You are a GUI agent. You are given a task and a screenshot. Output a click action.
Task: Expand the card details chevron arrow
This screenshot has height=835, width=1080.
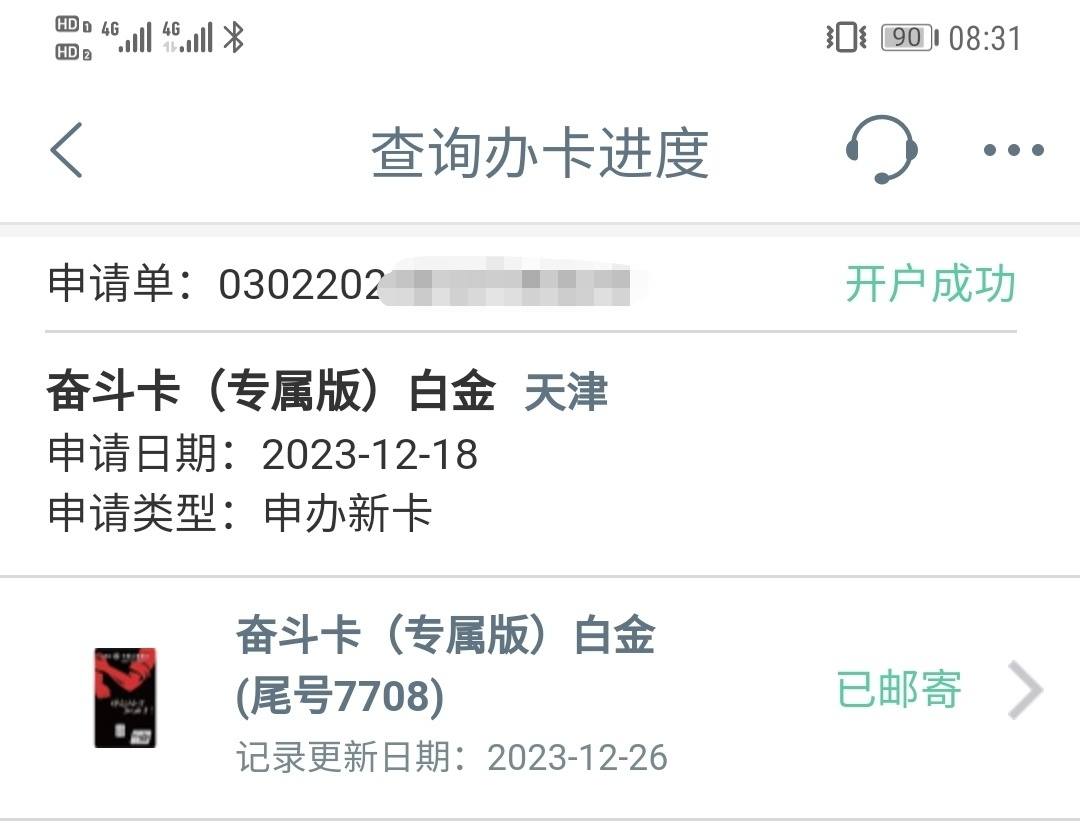[1025, 690]
